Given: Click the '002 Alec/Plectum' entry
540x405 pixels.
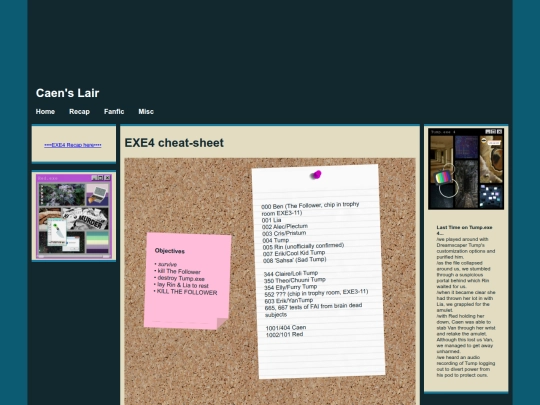Looking at the screenshot, I should pyautogui.click(x=285, y=227).
